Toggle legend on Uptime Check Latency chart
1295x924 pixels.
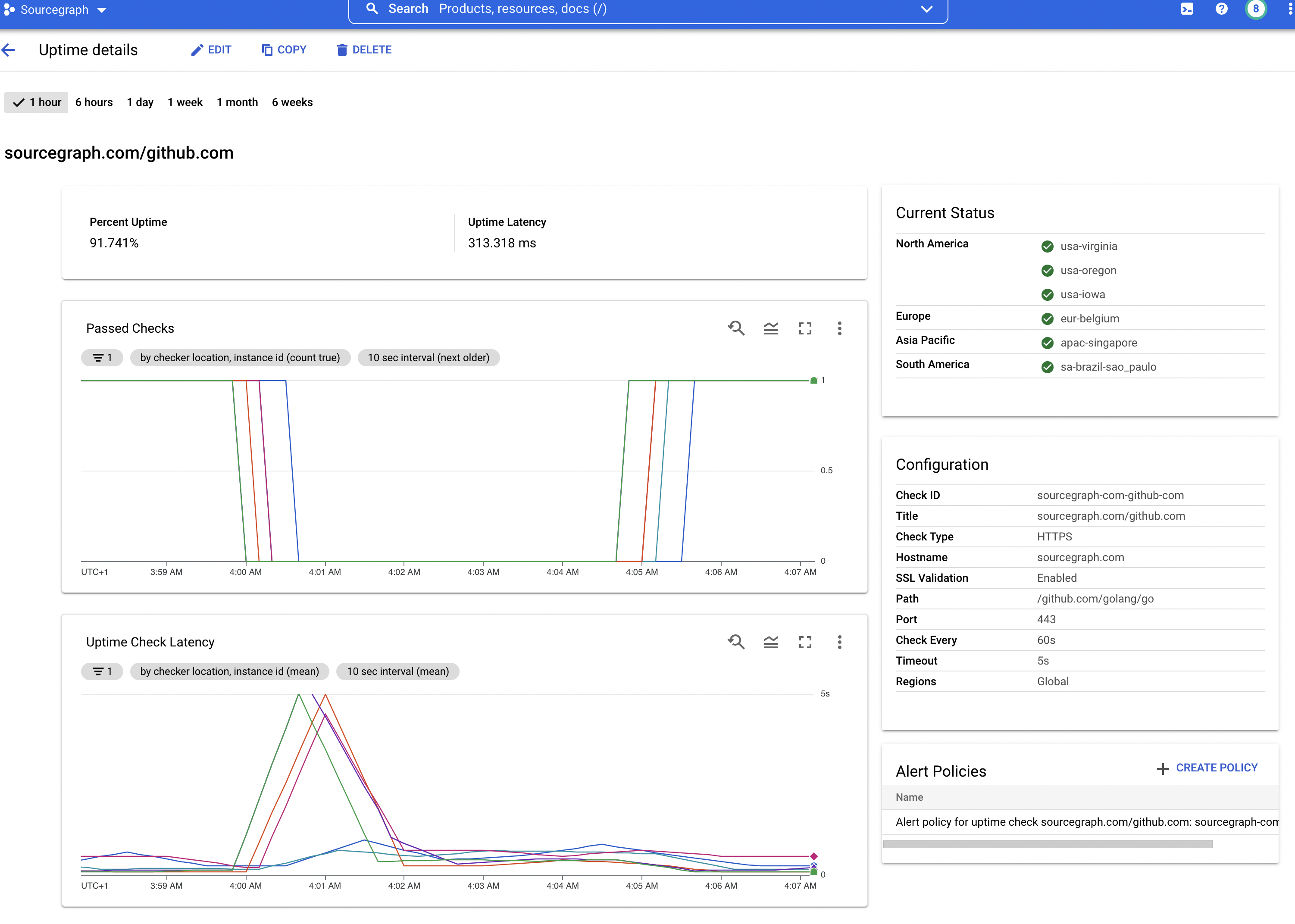pos(770,642)
